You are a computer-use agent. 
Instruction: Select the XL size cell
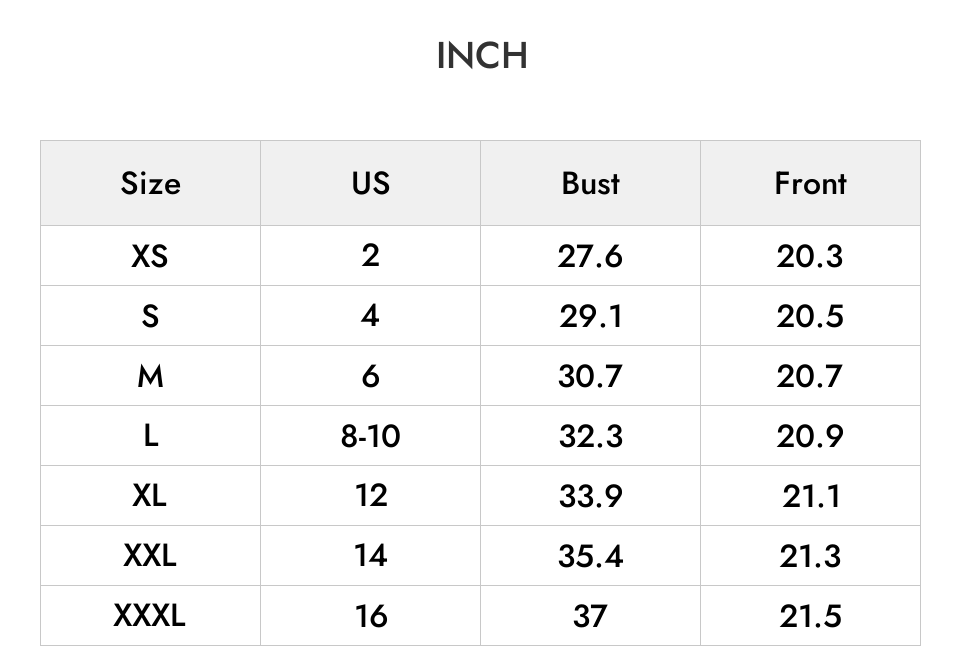(151, 496)
